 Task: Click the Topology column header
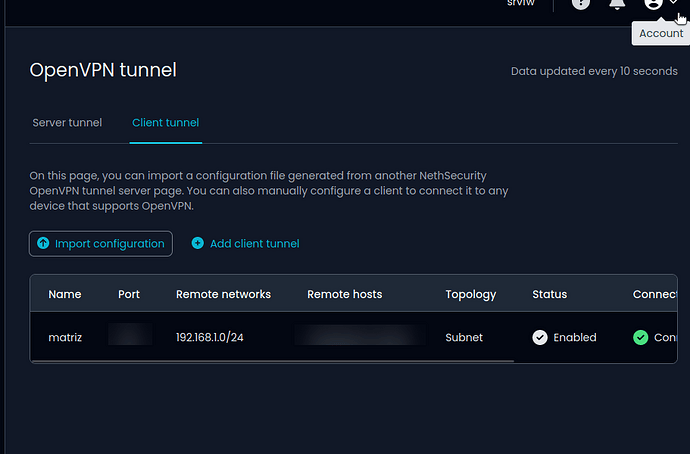click(x=470, y=295)
